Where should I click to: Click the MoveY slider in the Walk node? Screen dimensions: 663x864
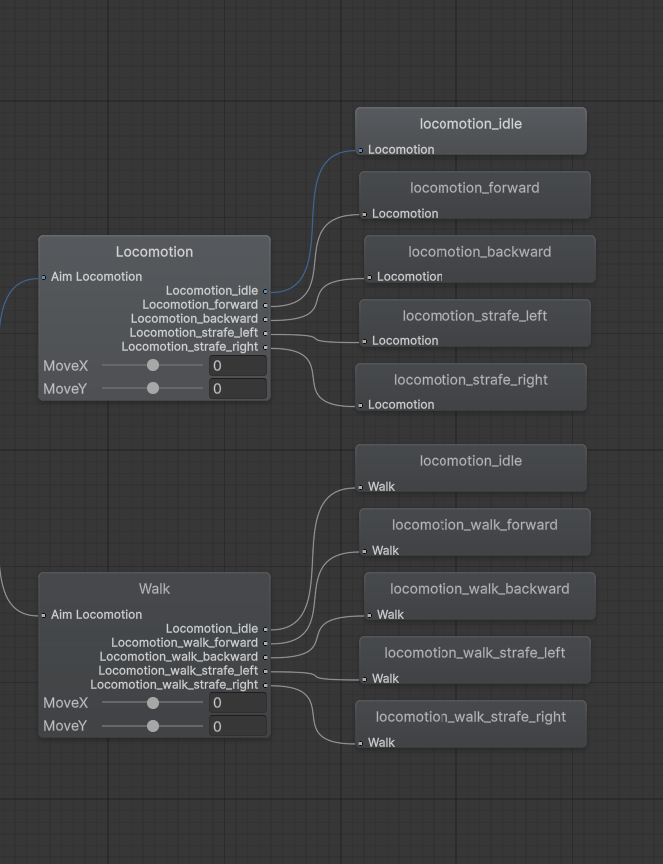click(153, 726)
